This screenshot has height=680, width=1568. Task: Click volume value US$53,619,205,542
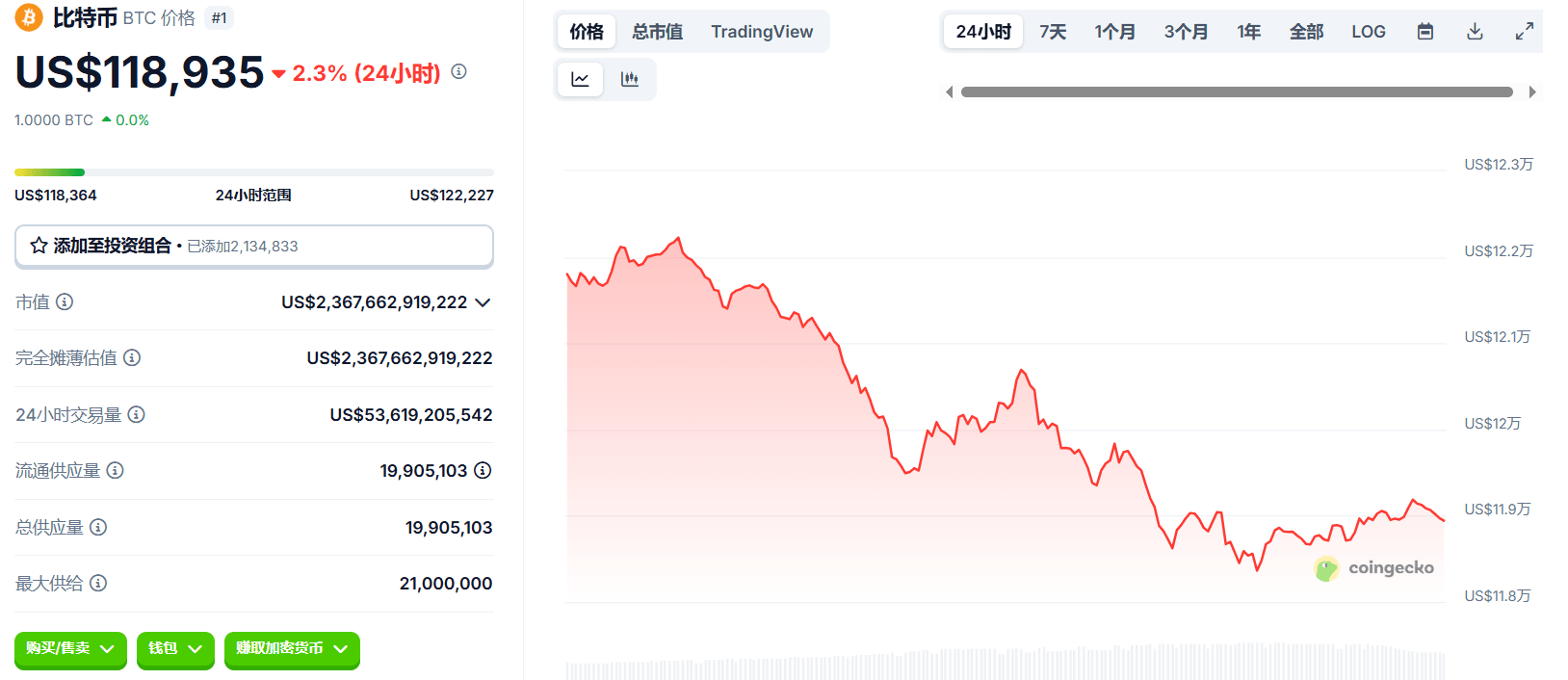click(411, 415)
